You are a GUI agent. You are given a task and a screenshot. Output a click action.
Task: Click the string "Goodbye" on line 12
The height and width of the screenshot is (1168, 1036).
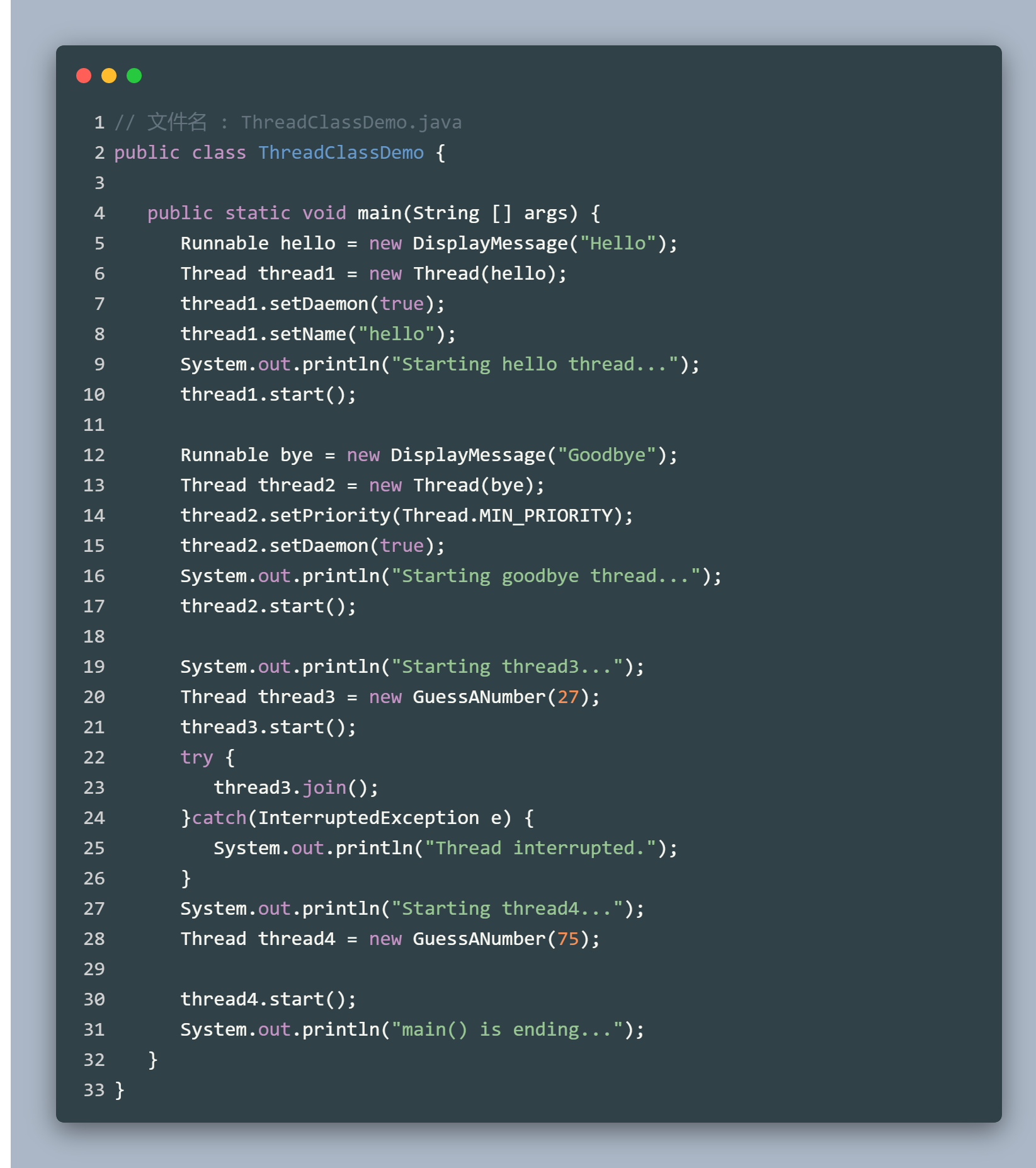(607, 455)
